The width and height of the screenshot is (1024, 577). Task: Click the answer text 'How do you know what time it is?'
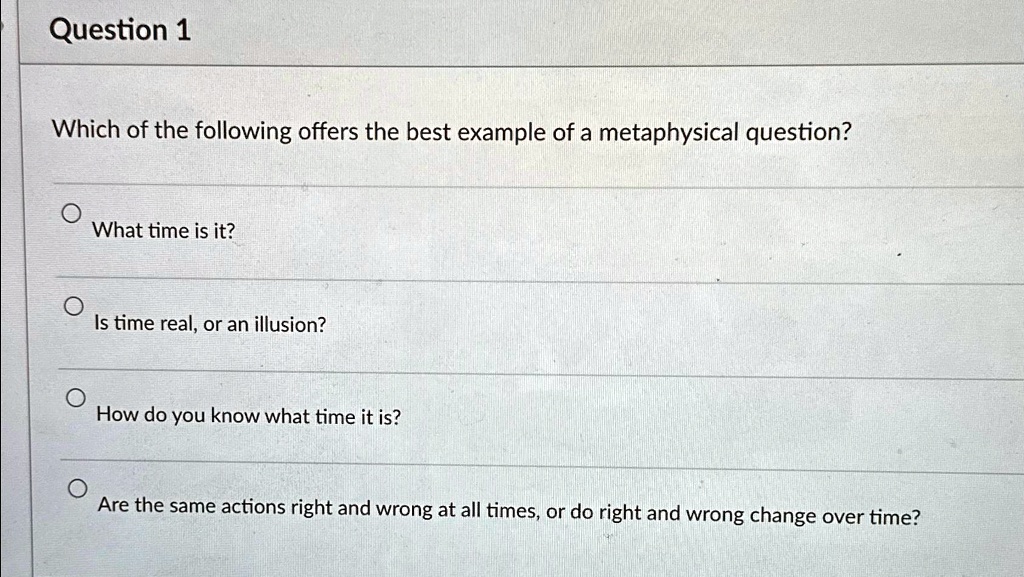tap(246, 416)
